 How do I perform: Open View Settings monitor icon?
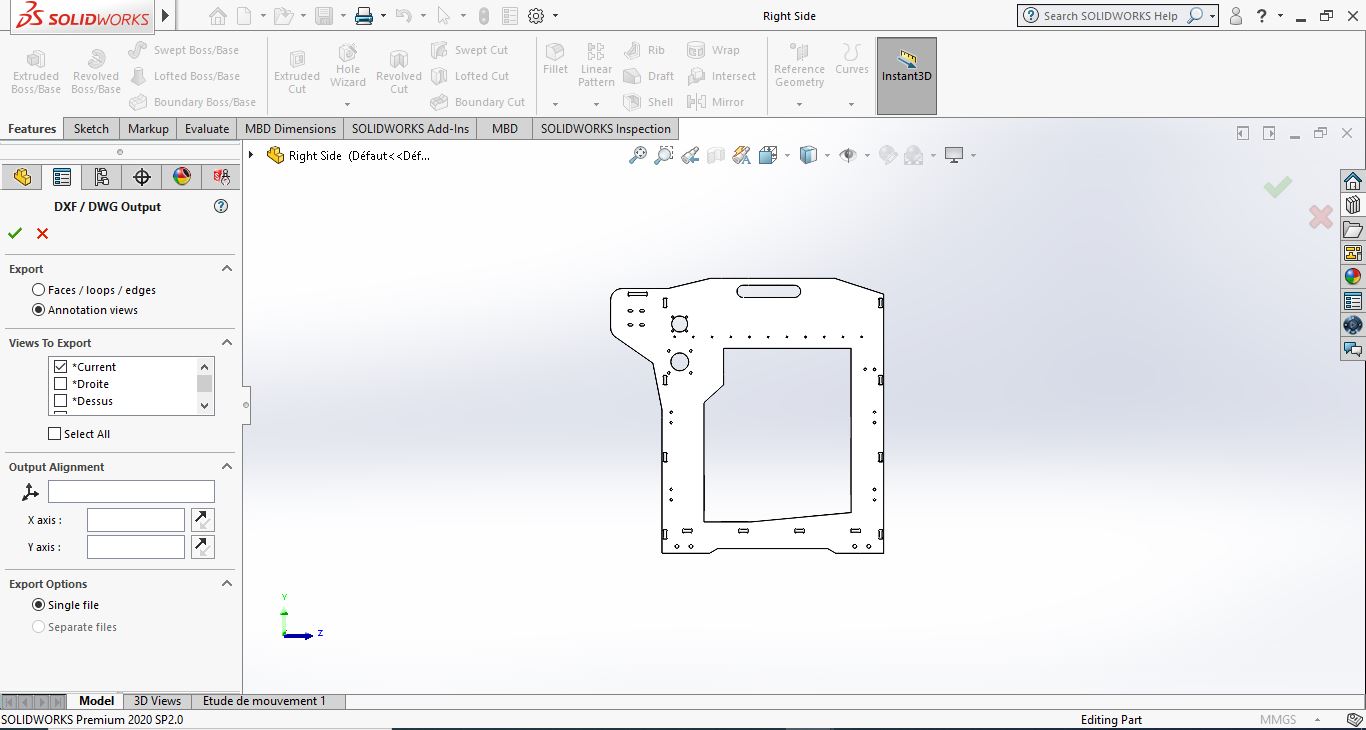pos(954,155)
